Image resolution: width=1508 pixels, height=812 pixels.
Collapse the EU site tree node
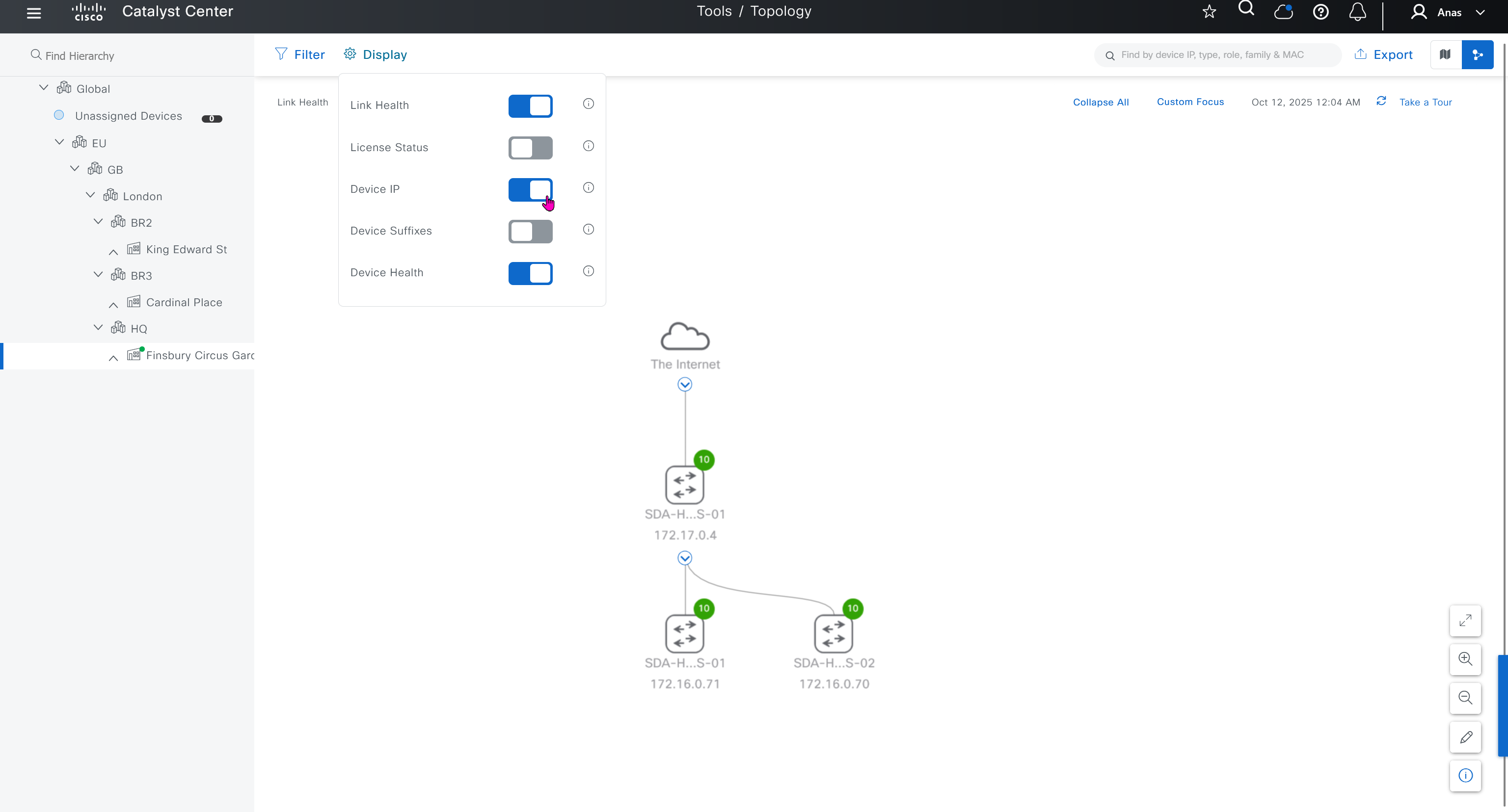pos(59,142)
